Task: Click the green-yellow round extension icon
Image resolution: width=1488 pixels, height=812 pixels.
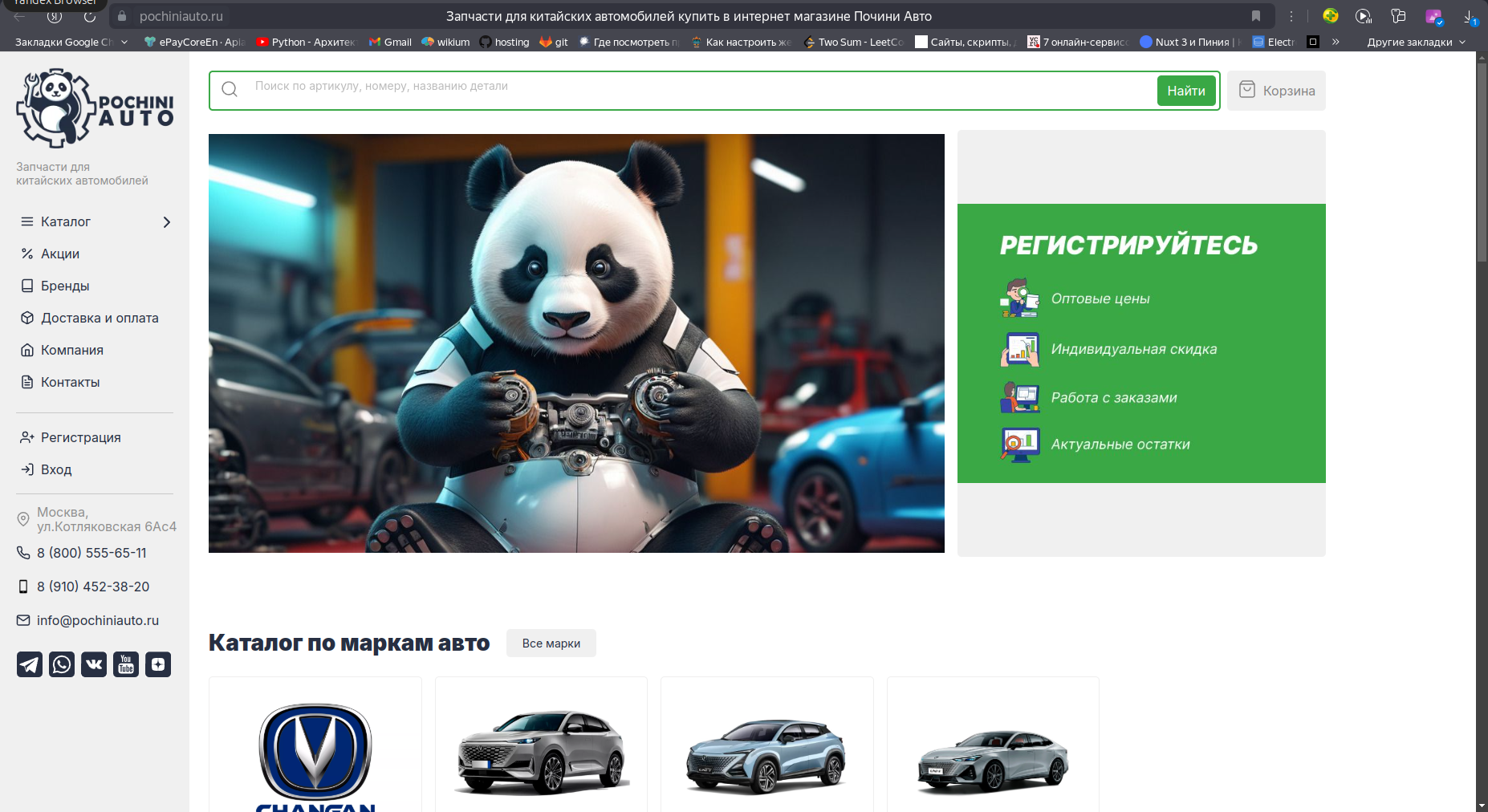Action: (x=1331, y=16)
